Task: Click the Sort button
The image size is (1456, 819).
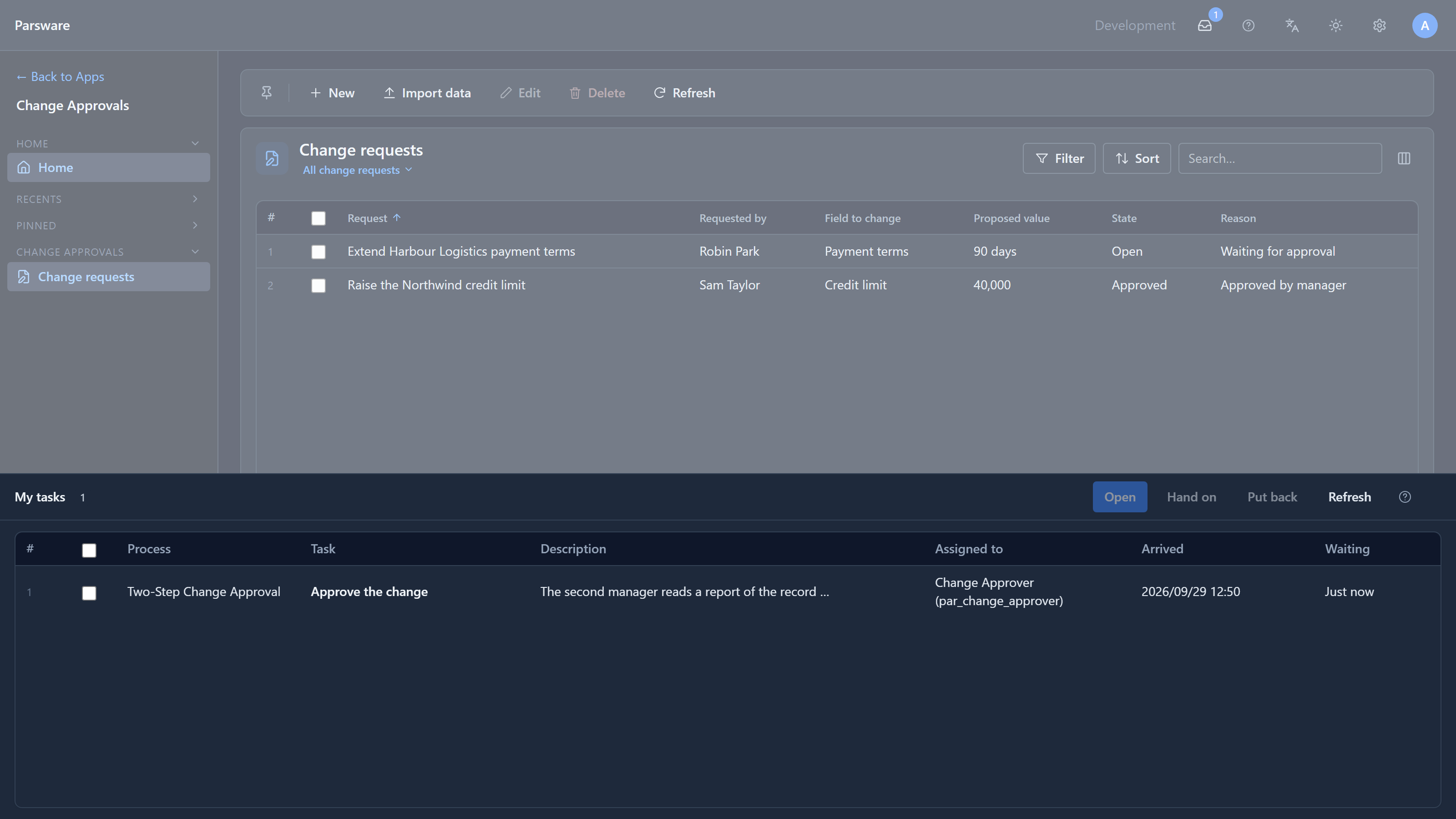Action: point(1137,158)
